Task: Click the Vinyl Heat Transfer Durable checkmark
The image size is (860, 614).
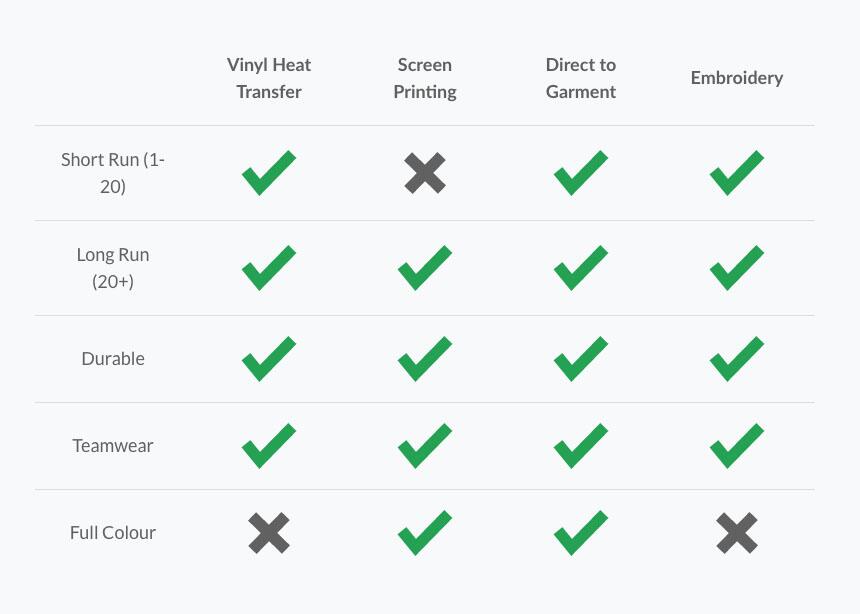Action: pyautogui.click(x=268, y=359)
